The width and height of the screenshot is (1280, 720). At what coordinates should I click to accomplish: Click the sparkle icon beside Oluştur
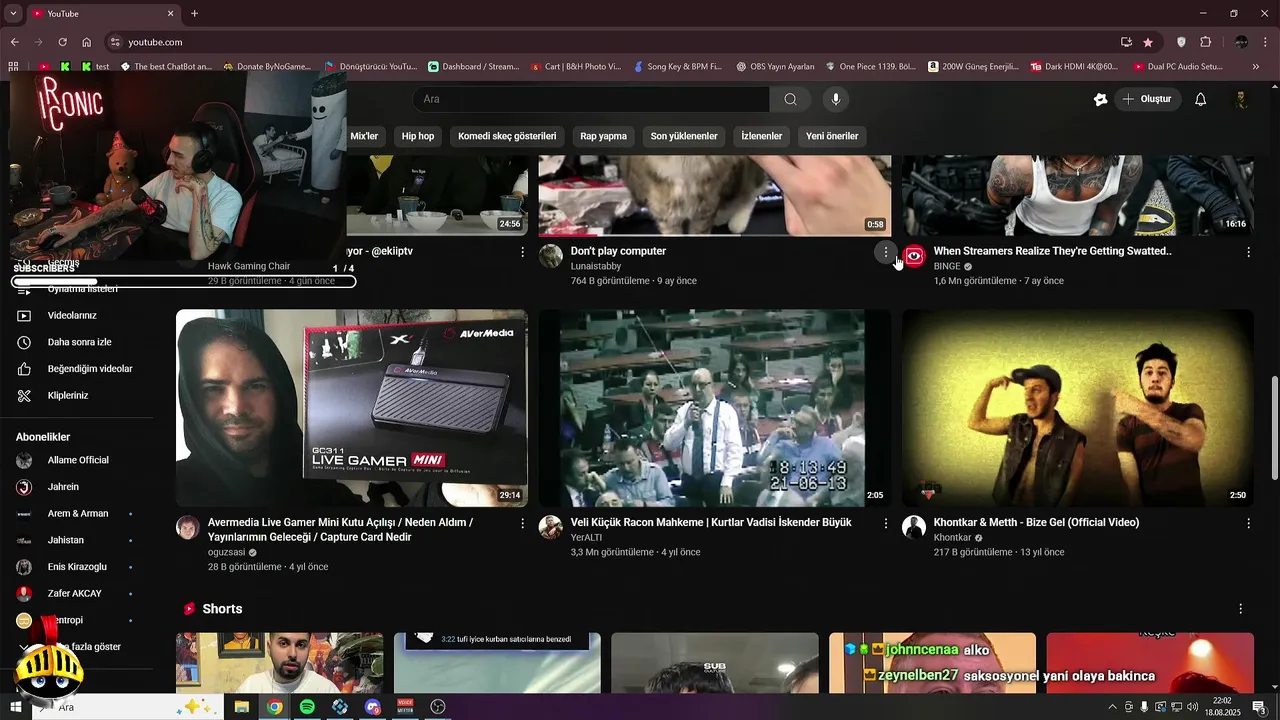[x=1100, y=99]
